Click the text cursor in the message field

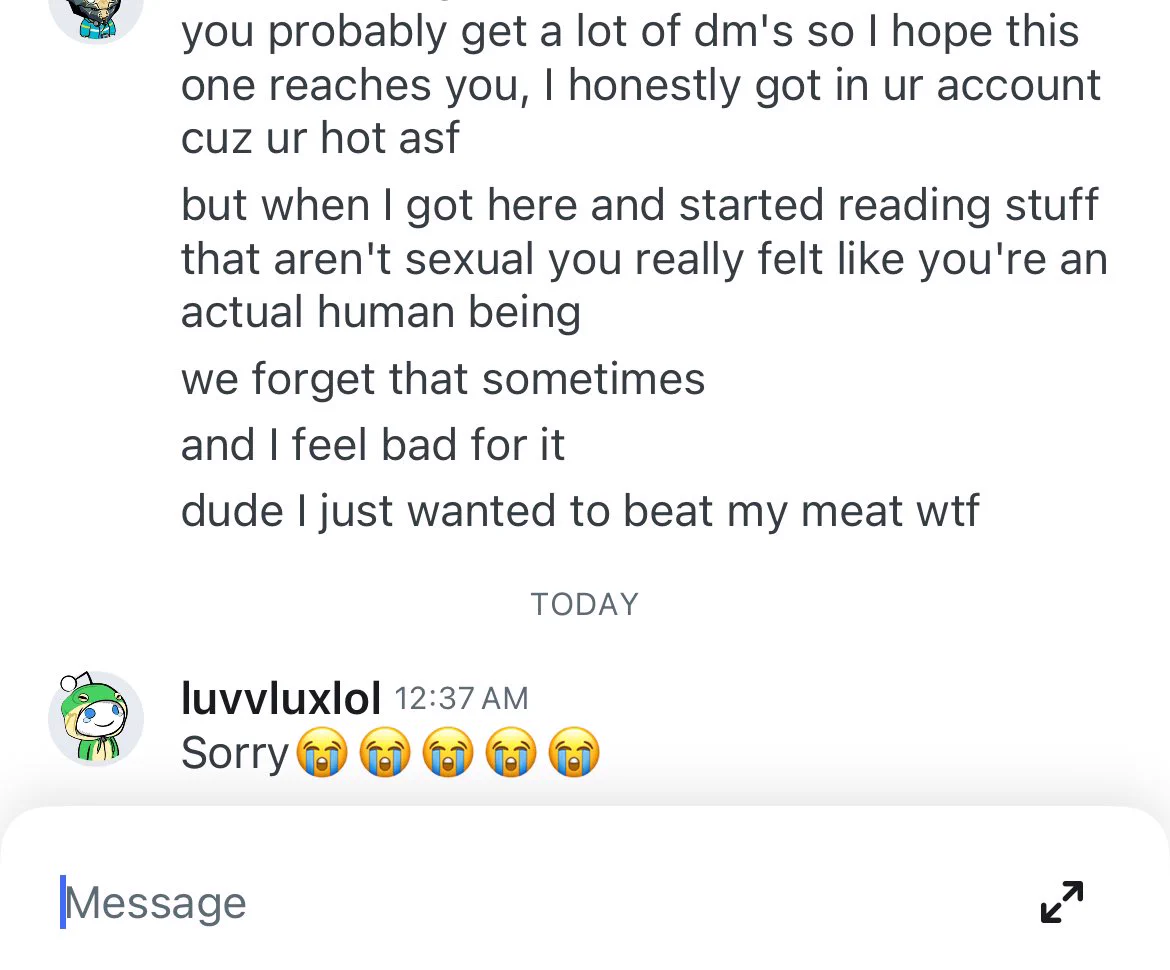[63, 902]
